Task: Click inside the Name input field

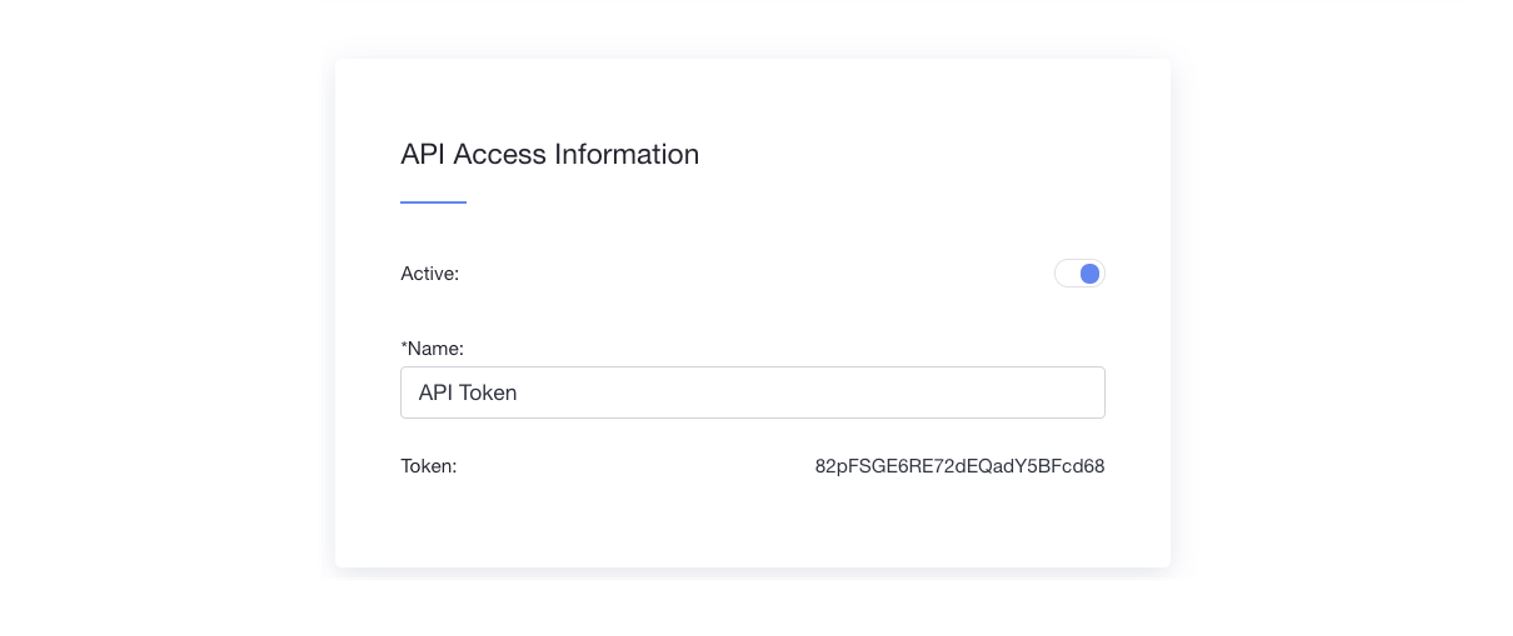Action: (x=752, y=392)
